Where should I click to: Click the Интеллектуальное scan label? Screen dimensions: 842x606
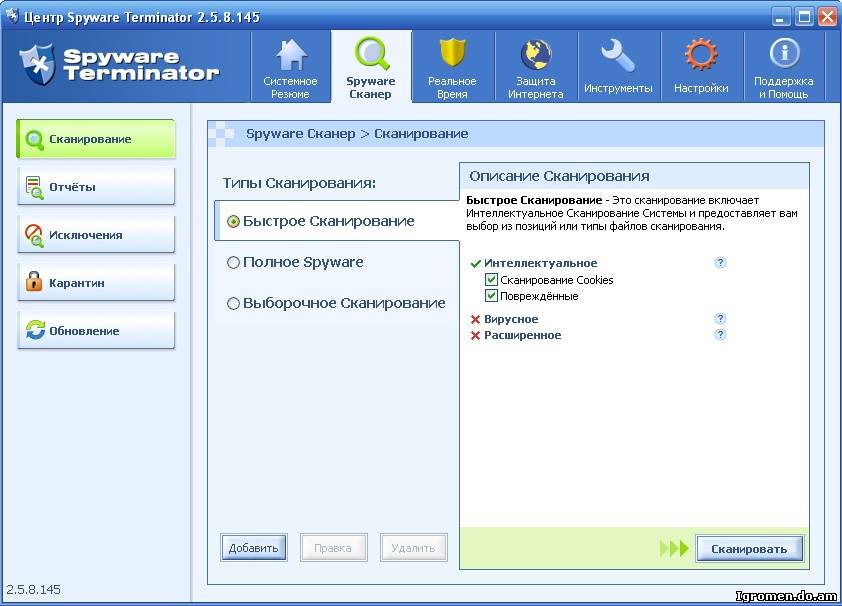(x=541, y=263)
